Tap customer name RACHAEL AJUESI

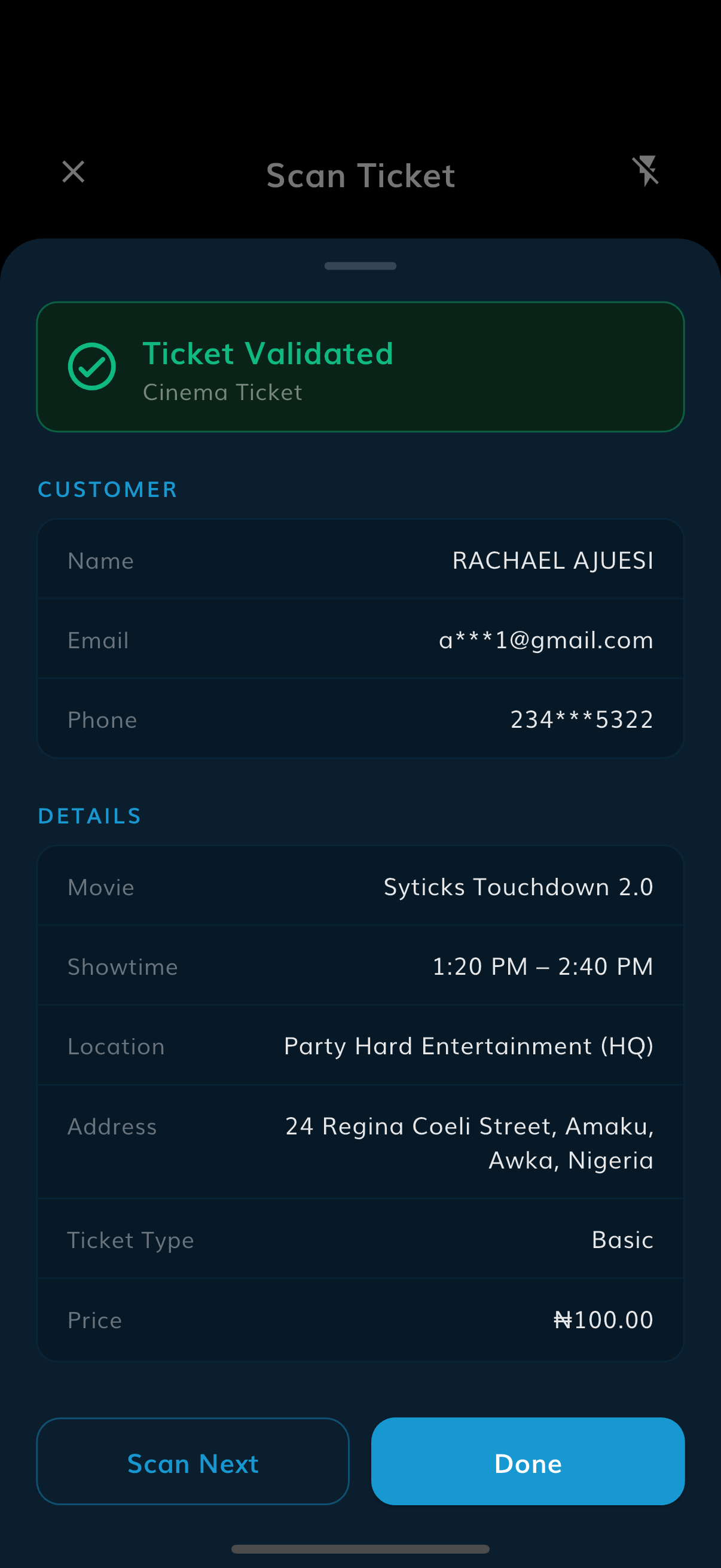[x=552, y=560]
